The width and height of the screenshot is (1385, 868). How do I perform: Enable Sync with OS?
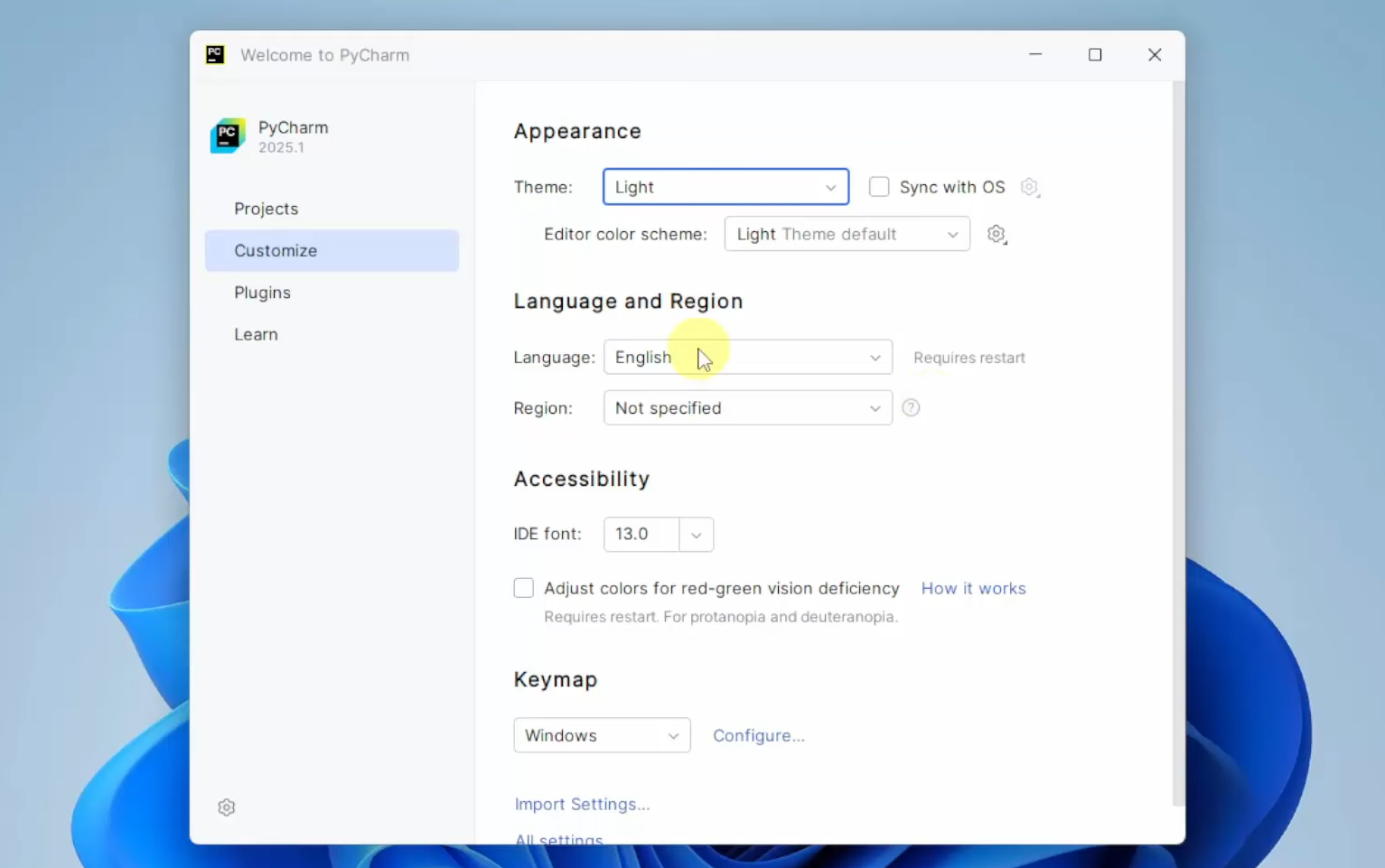pyautogui.click(x=878, y=186)
